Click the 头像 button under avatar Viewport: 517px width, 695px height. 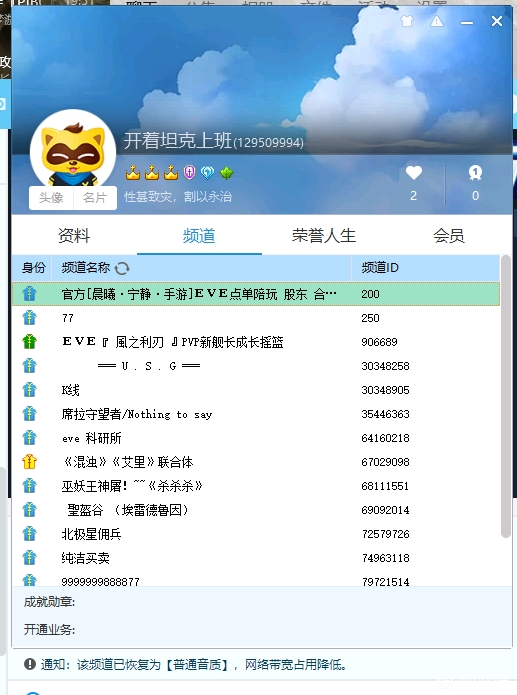point(51,198)
